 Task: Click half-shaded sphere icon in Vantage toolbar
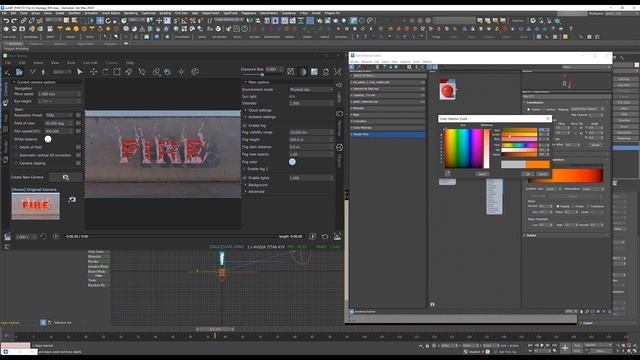(302, 72)
